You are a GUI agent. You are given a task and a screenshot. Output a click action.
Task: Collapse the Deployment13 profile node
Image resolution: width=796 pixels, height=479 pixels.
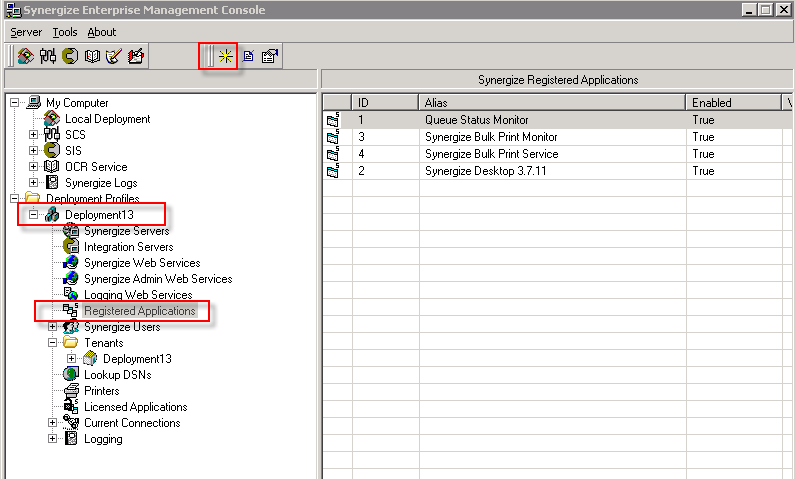click(34, 215)
